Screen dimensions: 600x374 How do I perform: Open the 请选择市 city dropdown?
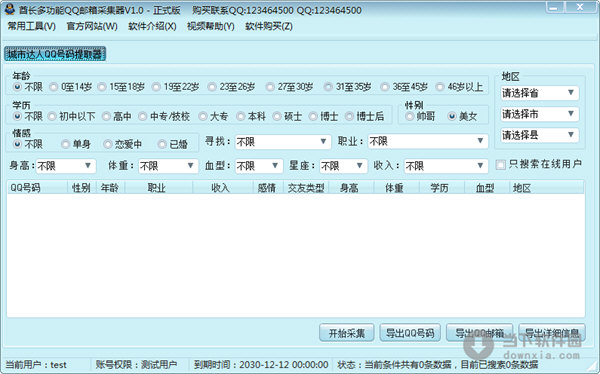(x=540, y=114)
